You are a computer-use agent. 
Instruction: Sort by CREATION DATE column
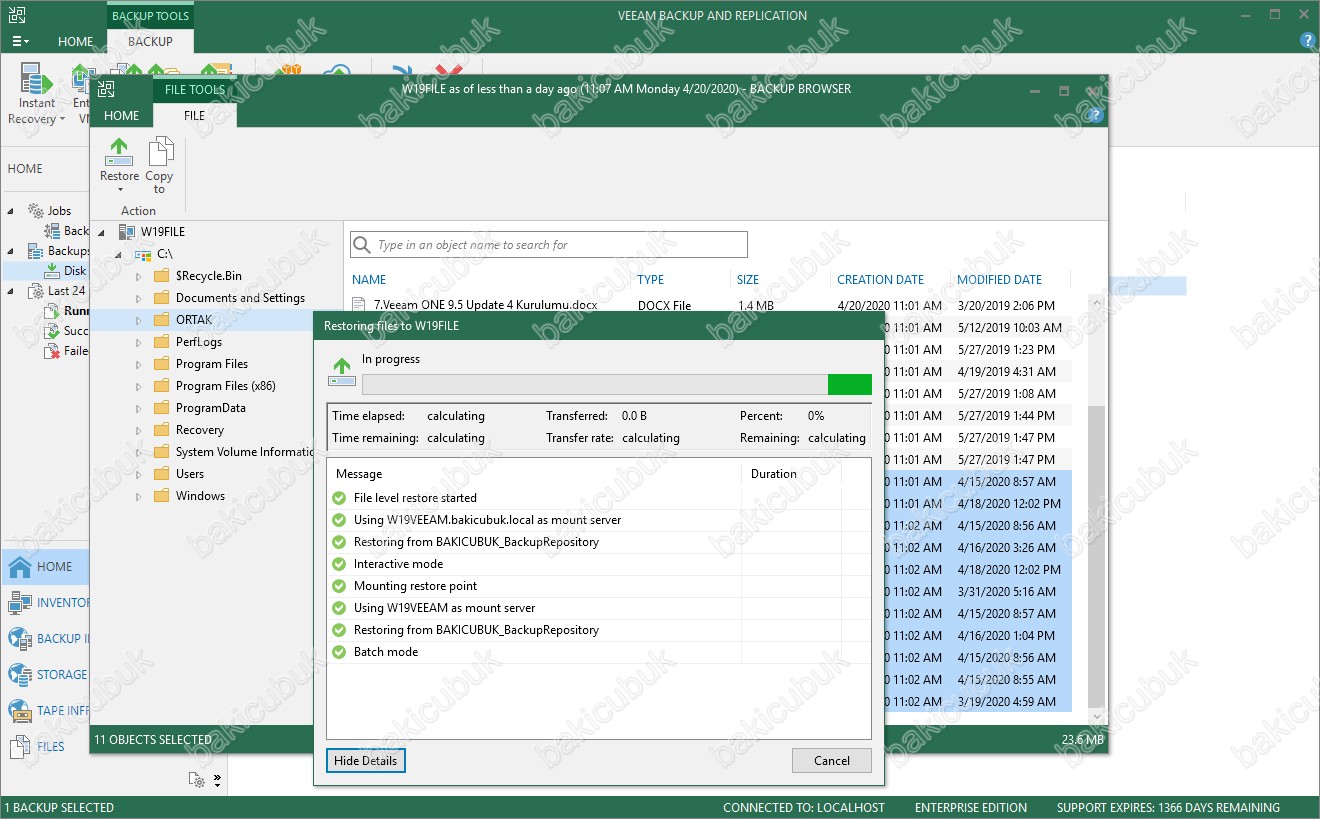[x=880, y=280]
